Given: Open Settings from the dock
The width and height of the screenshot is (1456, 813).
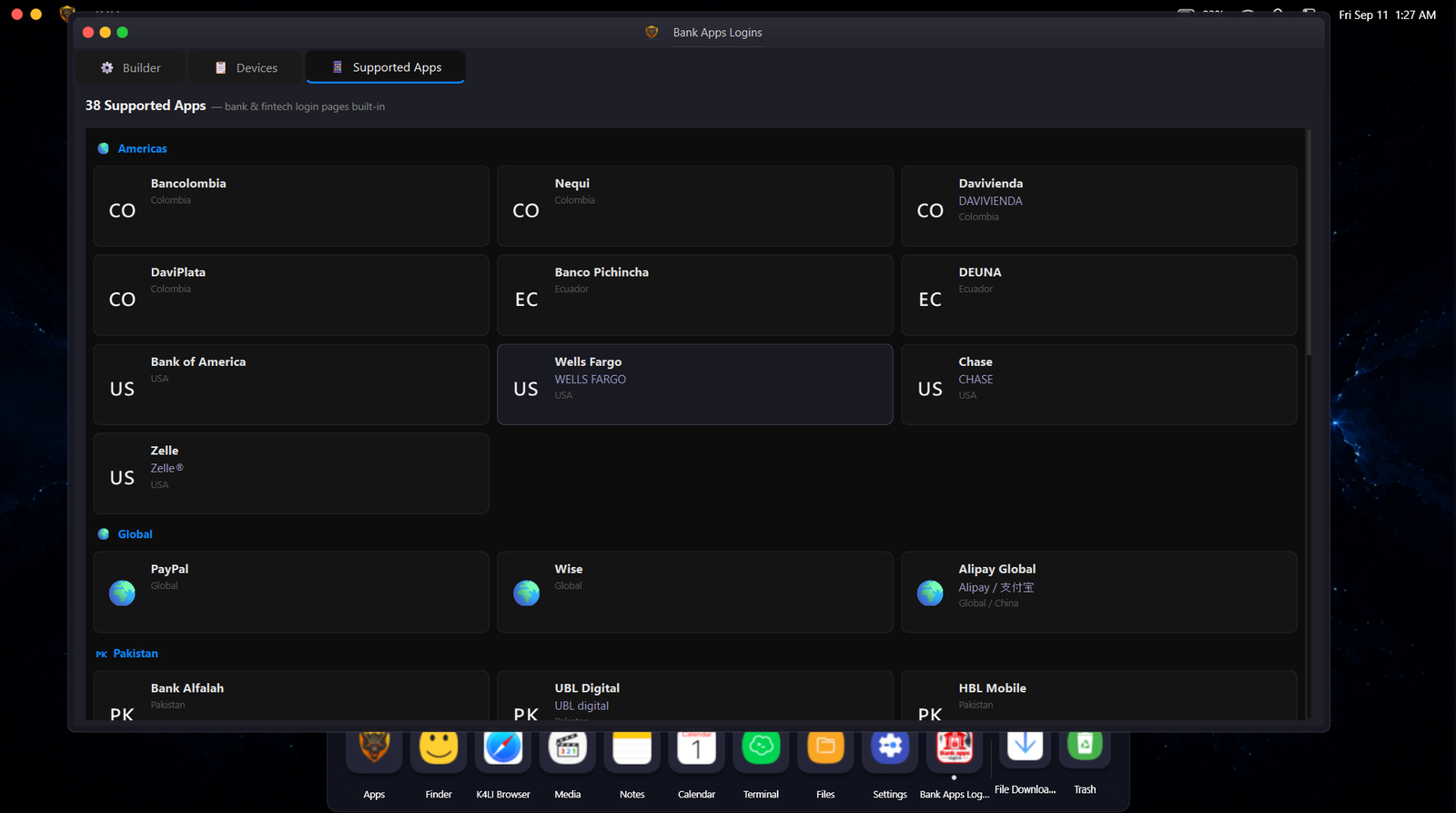Looking at the screenshot, I should 890,747.
